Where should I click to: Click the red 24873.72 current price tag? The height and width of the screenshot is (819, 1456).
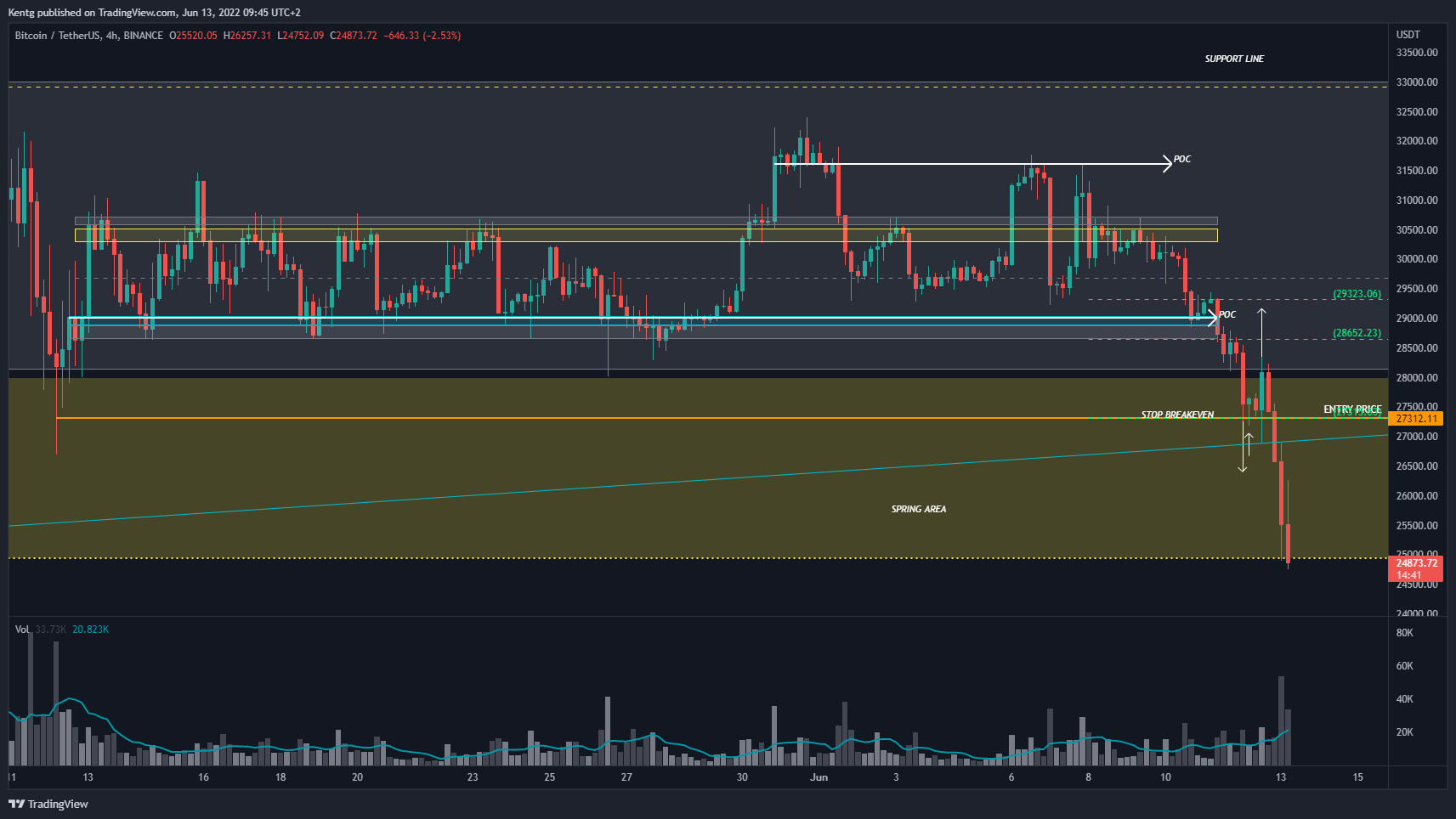1417,563
